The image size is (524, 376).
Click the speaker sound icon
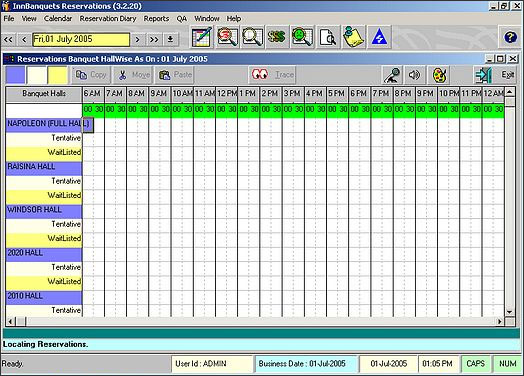(x=415, y=75)
